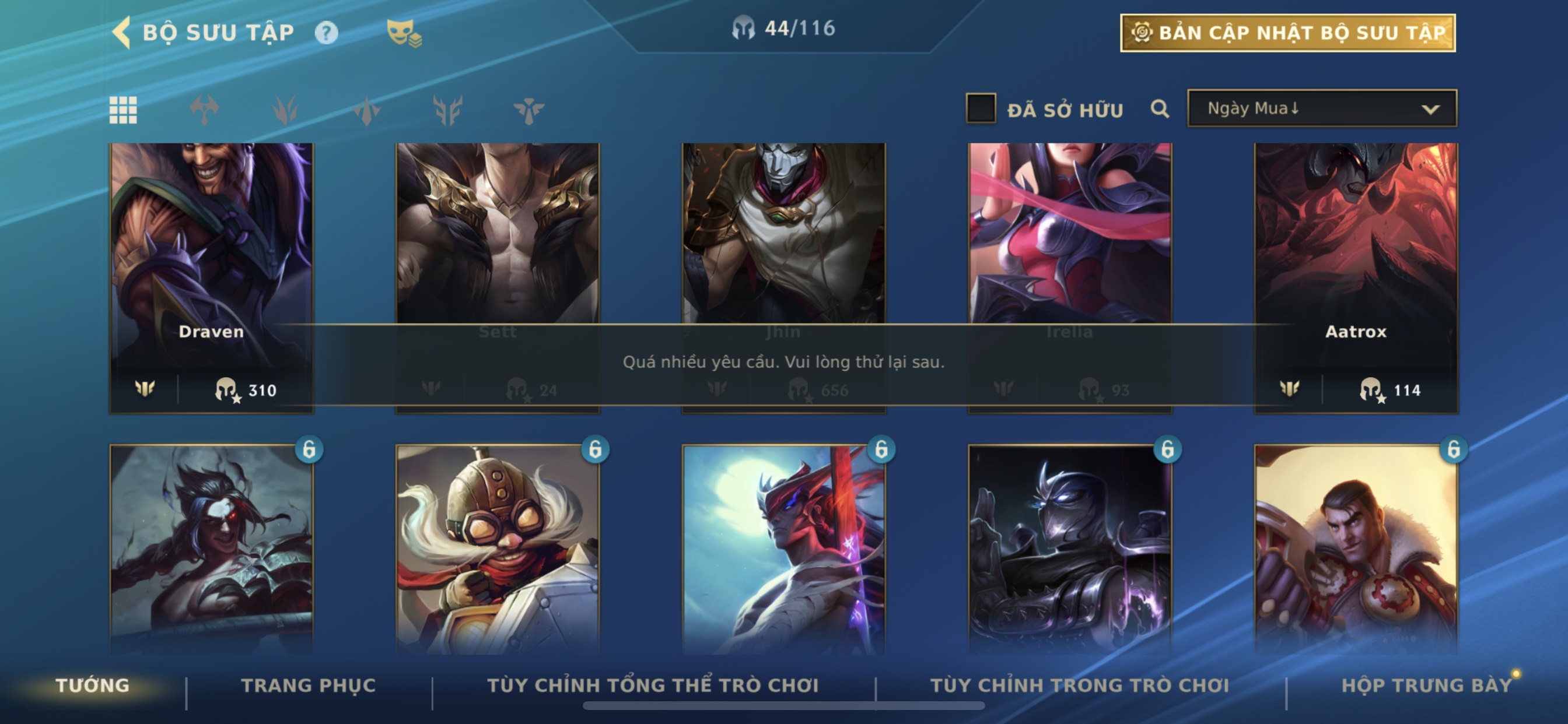Screen dimensions: 1568x724
Task: Go back using the Bộ Sưu Tập arrow
Action: 122,32
